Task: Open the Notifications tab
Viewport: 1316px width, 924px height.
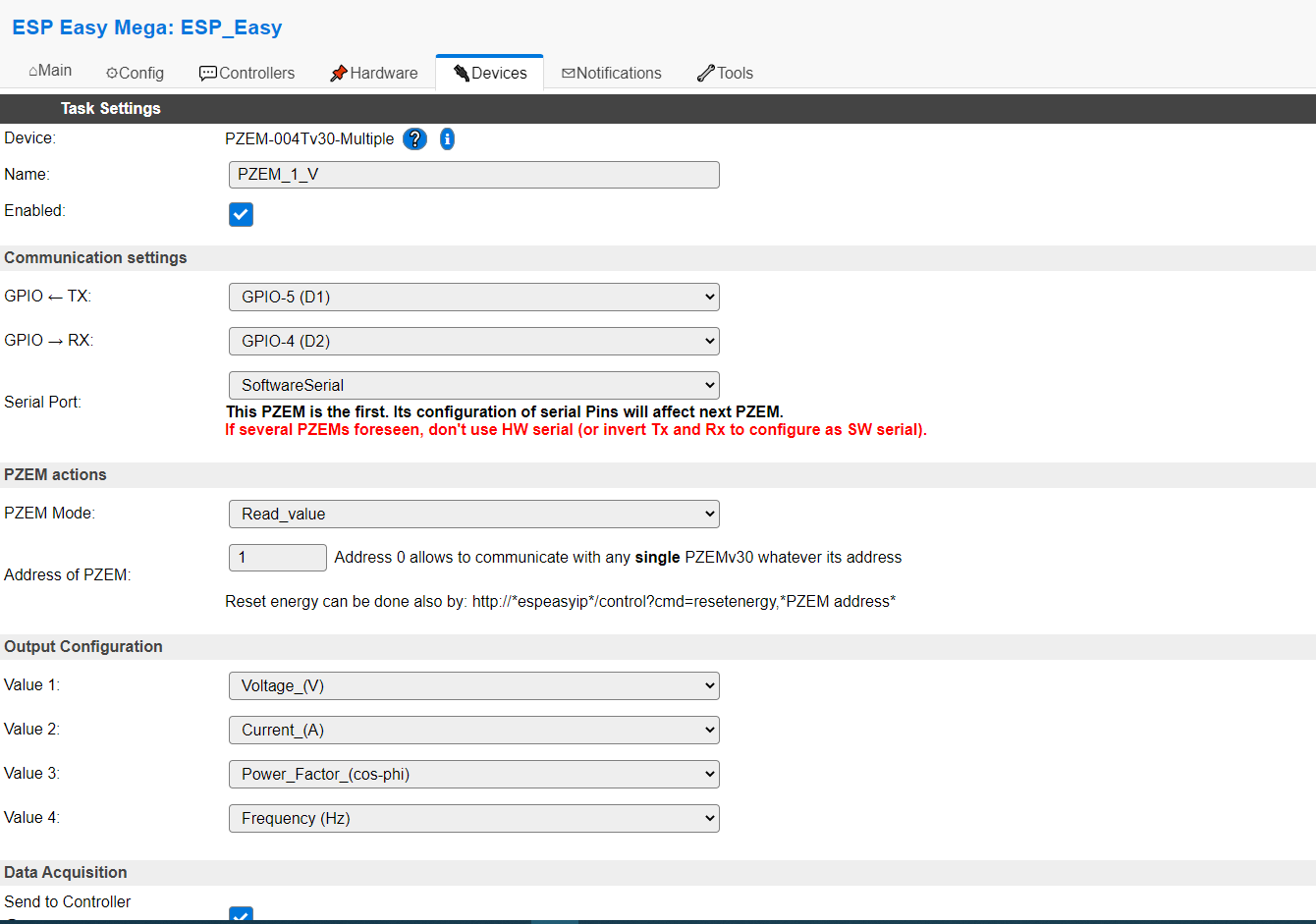Action: coord(612,73)
